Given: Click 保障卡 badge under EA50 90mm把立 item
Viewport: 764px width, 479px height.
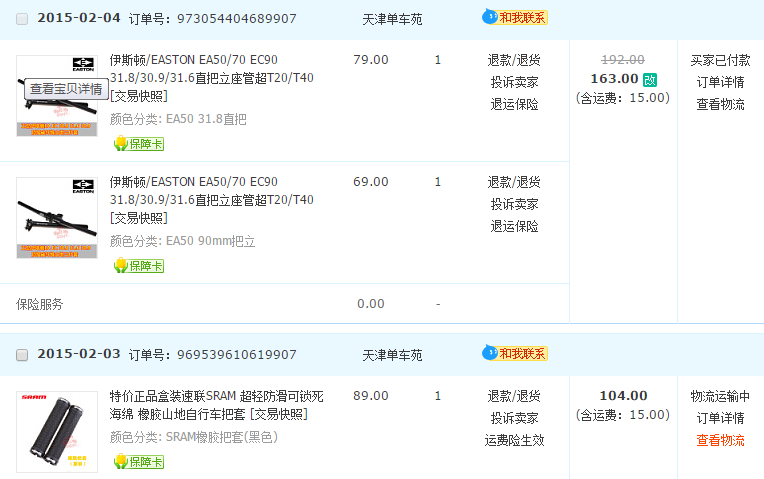Looking at the screenshot, I should tap(139, 266).
